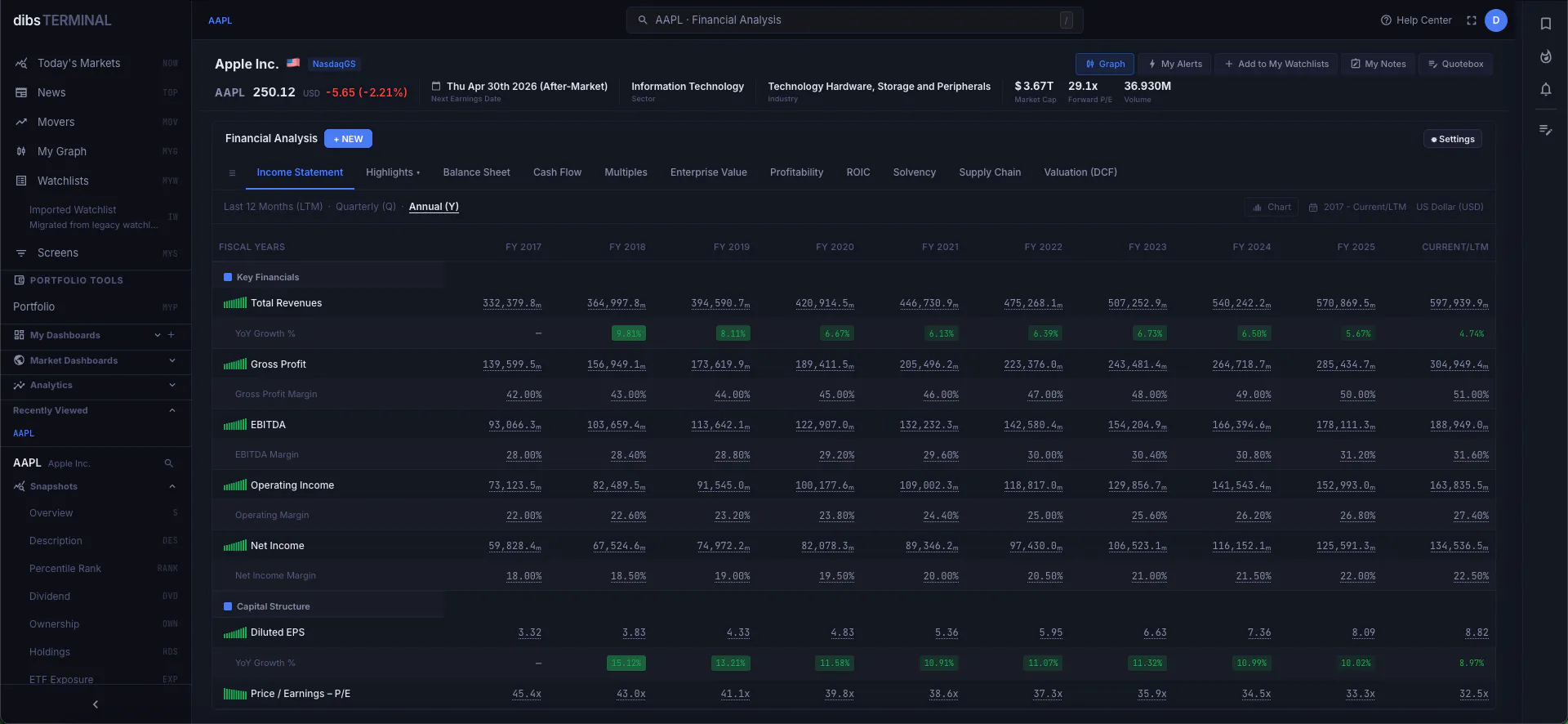Click the + NEW badge button
Screen dimensions: 1568x724
(x=348, y=139)
